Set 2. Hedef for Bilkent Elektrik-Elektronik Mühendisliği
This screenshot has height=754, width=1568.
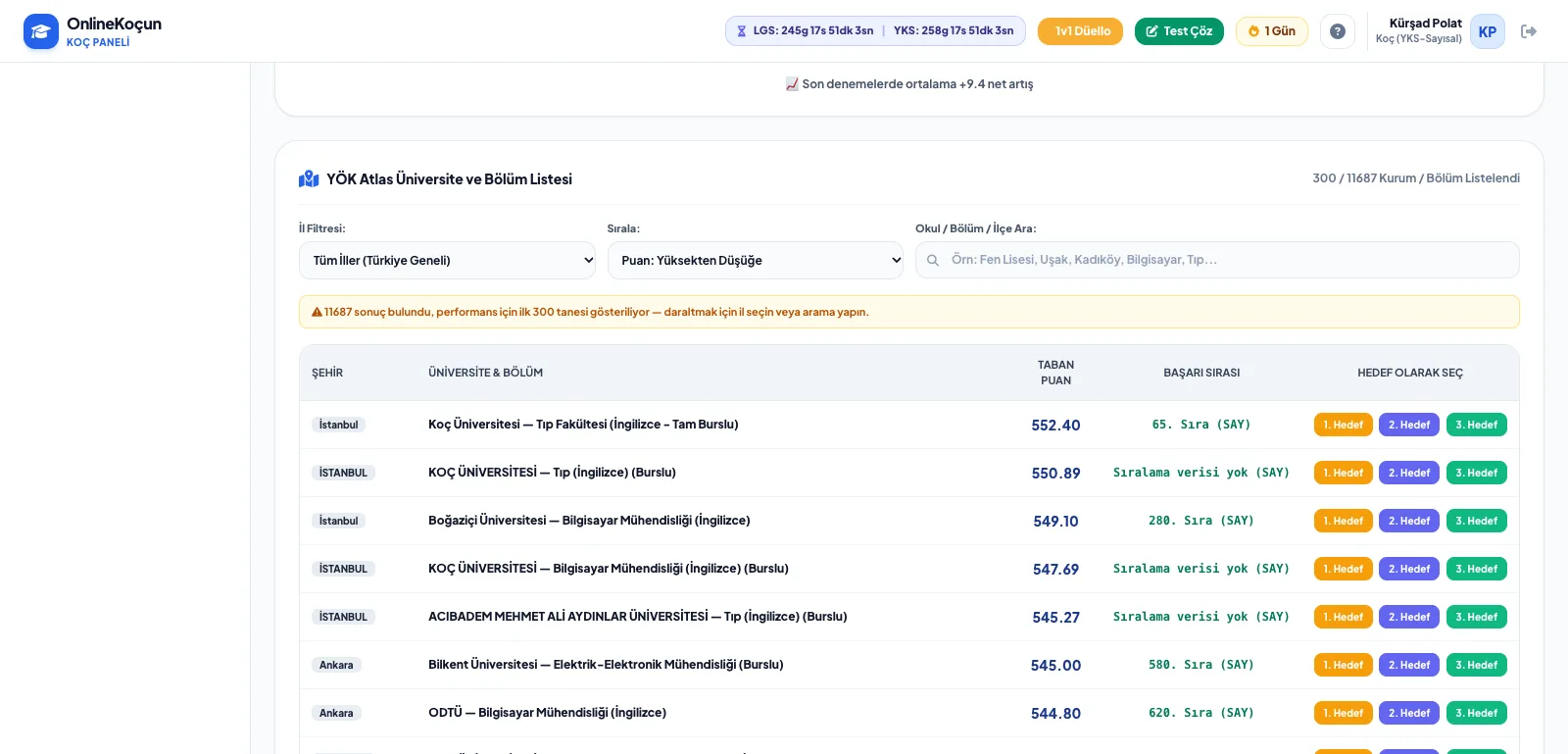click(1409, 665)
